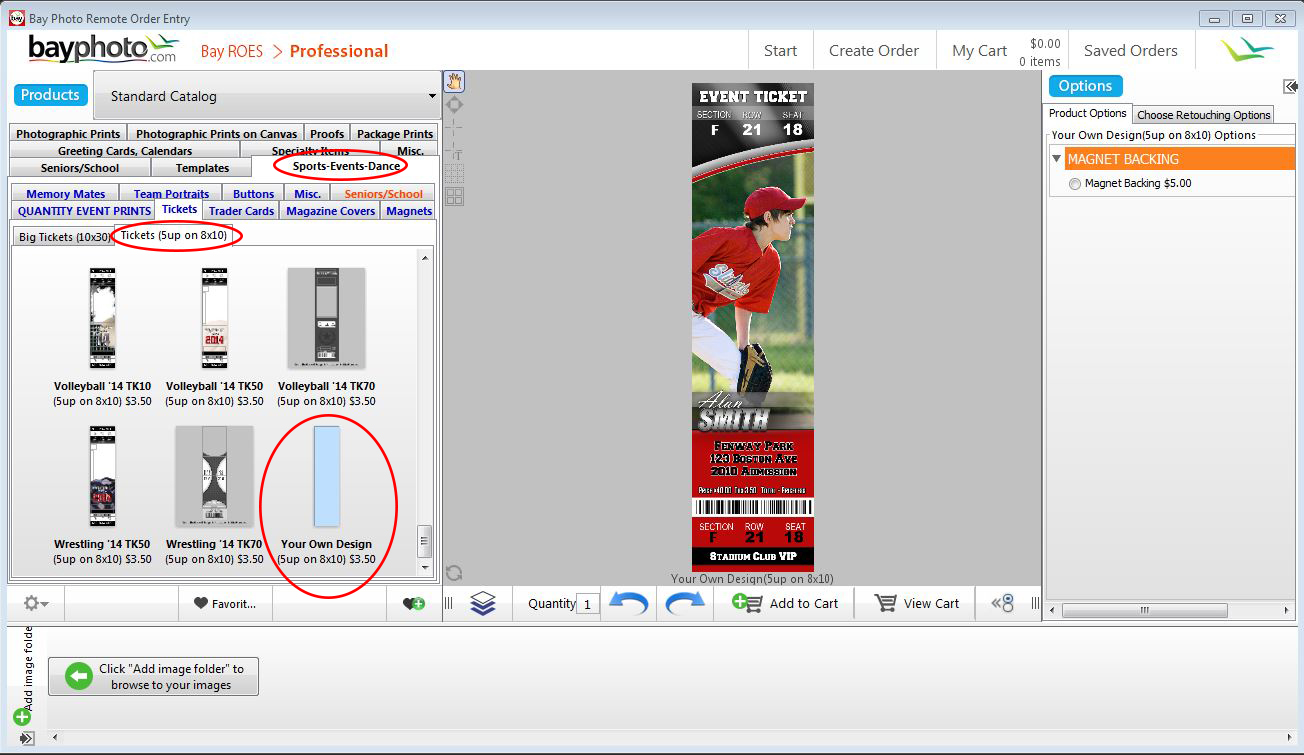
Task: Click the View Cart button
Action: tap(916, 603)
